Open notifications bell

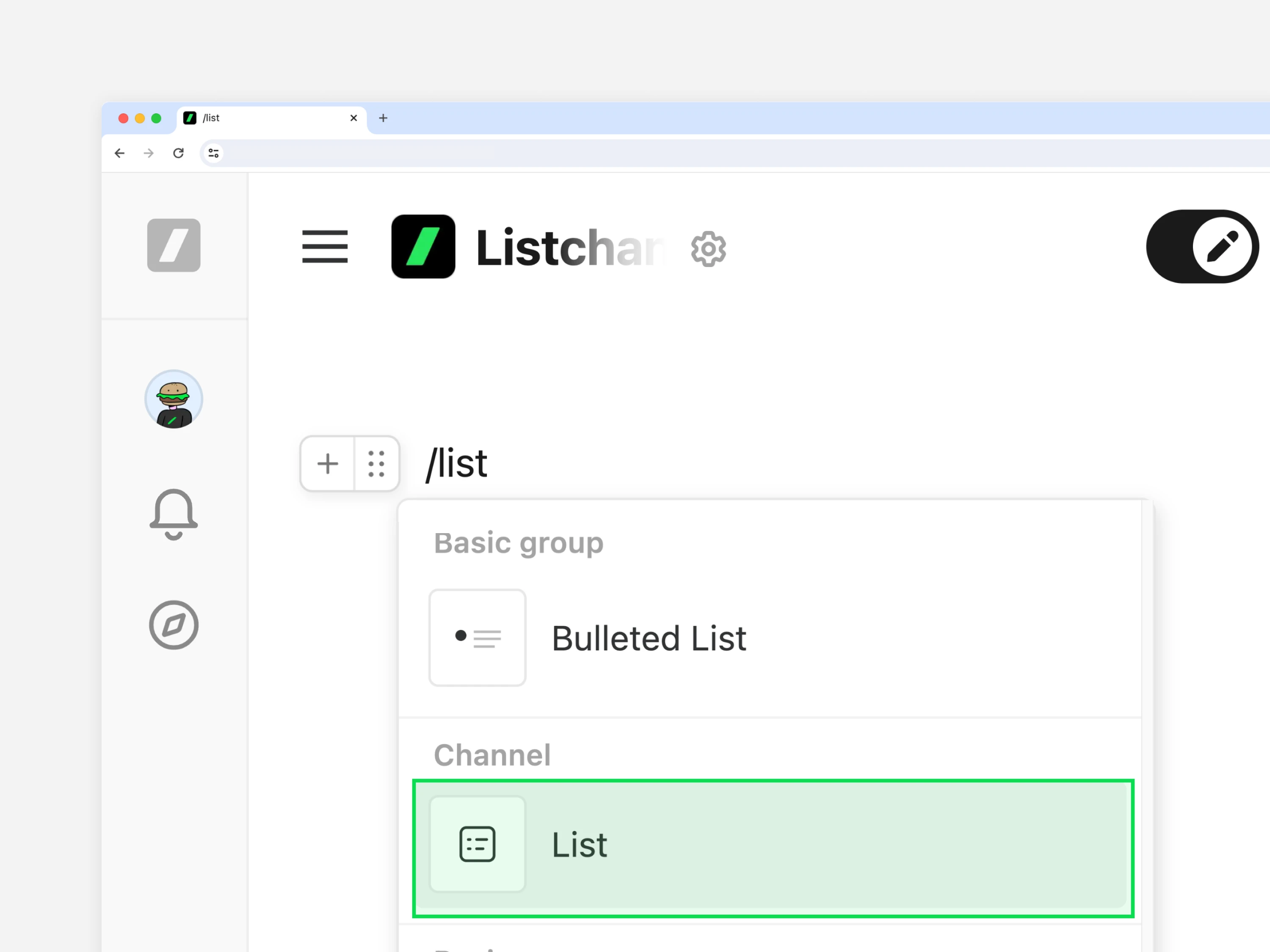click(x=174, y=515)
